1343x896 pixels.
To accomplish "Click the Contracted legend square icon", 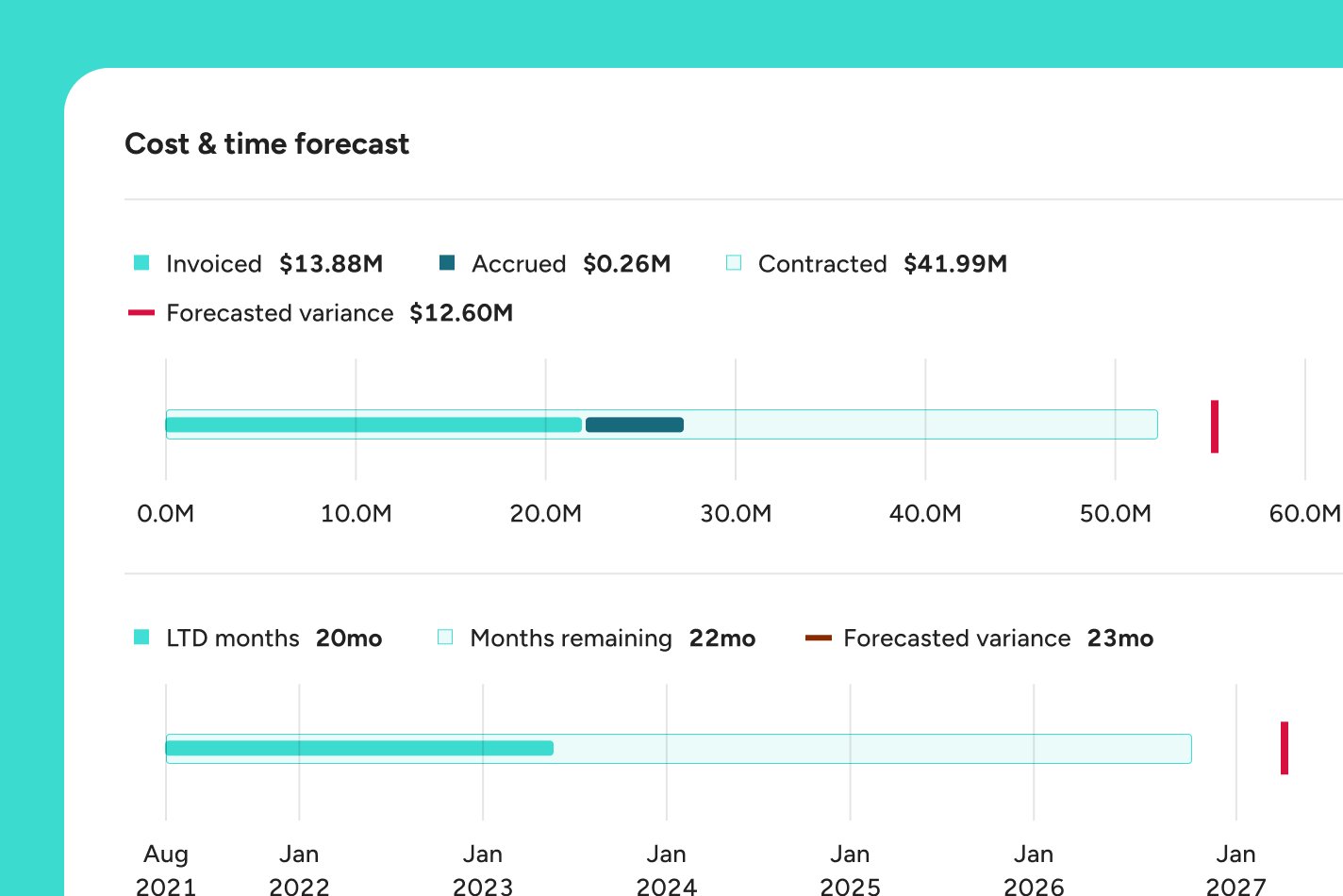I will click(734, 263).
